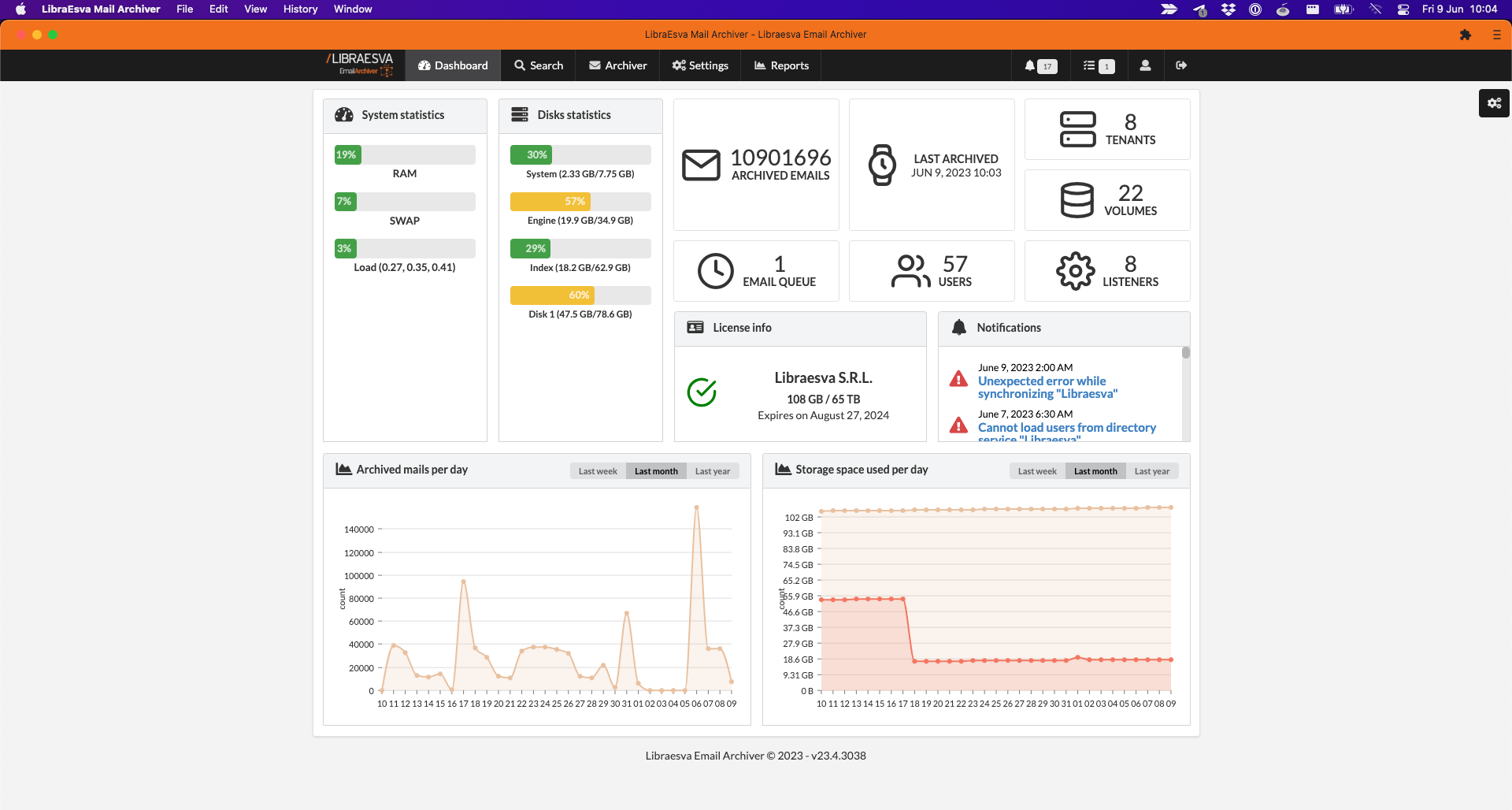Open the tasks list icon with badge 1
This screenshot has width=1512, height=810.
click(x=1099, y=66)
